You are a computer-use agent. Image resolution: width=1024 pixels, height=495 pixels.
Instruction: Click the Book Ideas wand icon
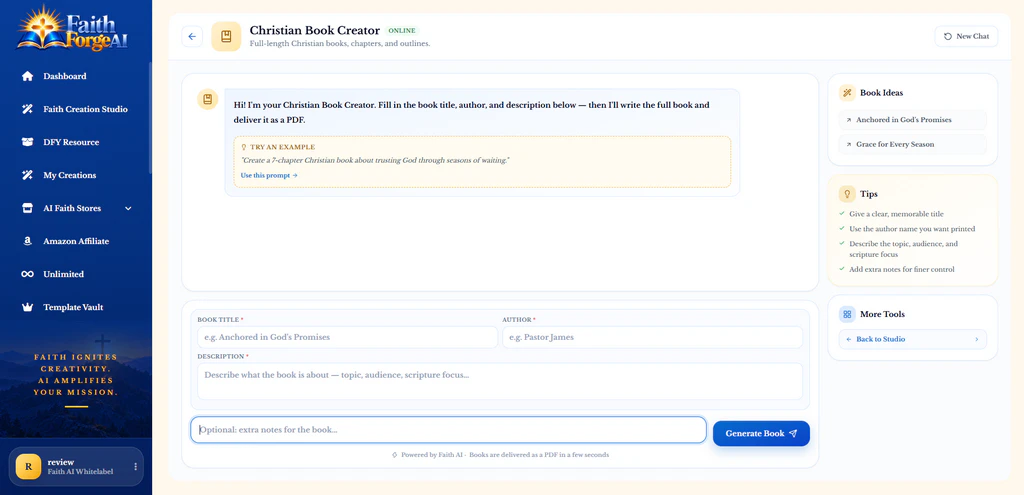tap(847, 93)
